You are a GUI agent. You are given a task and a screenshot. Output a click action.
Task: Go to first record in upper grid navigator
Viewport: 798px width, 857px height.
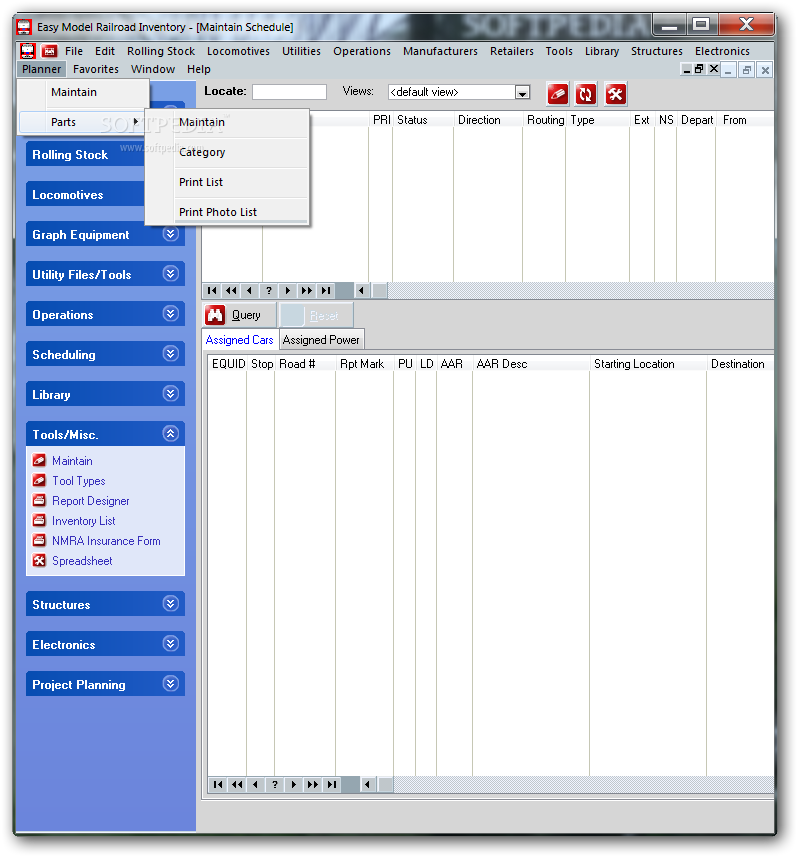coord(212,291)
